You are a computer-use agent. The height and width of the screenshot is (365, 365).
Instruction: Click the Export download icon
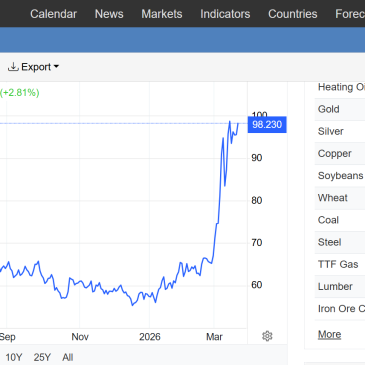(13, 67)
